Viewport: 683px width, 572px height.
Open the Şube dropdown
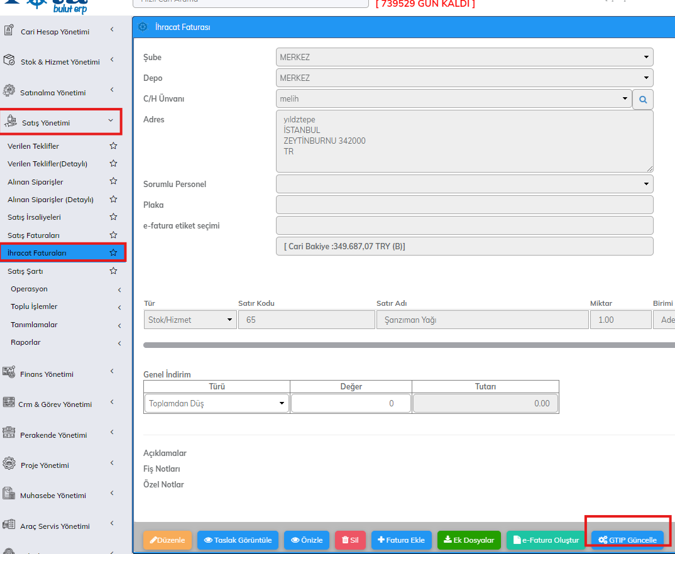coord(464,57)
